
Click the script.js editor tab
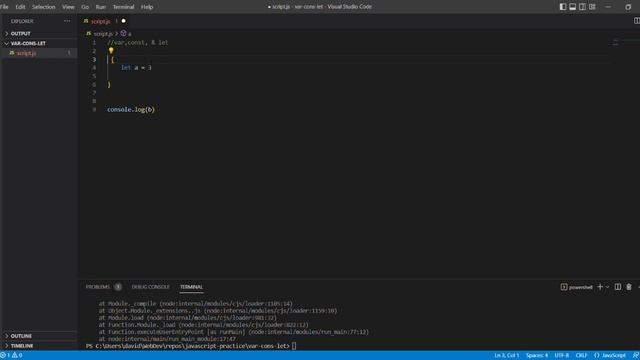(x=100, y=21)
